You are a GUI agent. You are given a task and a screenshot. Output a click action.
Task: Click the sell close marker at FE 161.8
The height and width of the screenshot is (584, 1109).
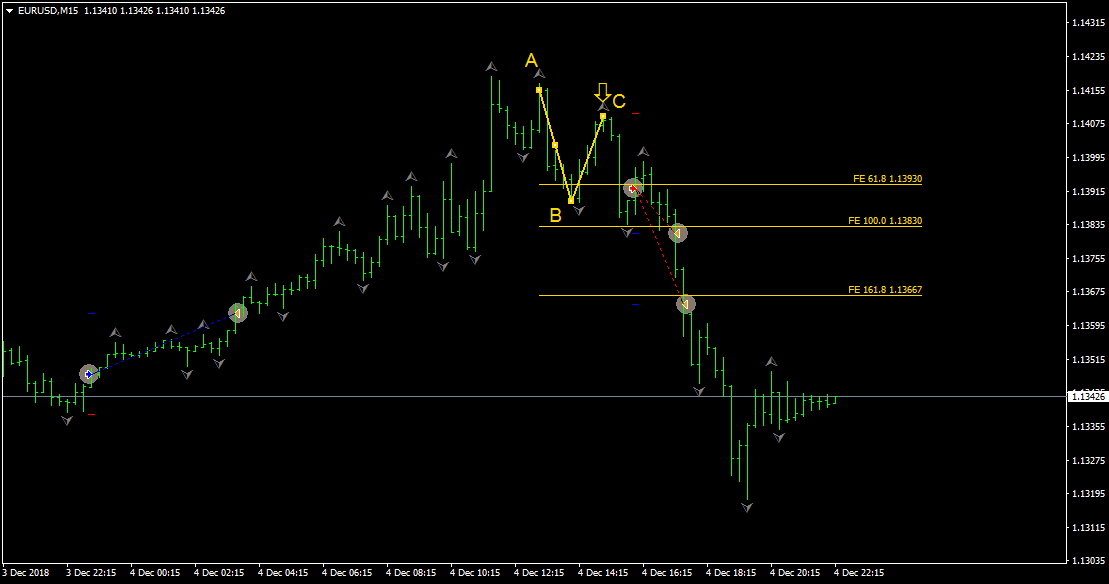[x=686, y=304]
